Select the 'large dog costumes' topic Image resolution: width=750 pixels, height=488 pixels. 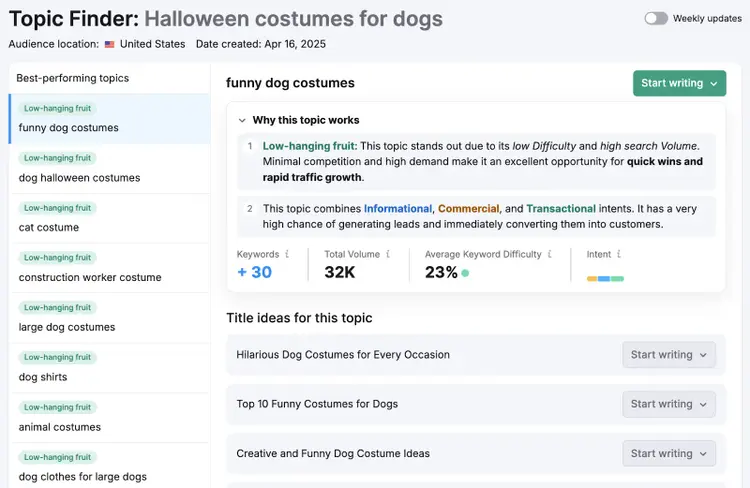[110, 318]
